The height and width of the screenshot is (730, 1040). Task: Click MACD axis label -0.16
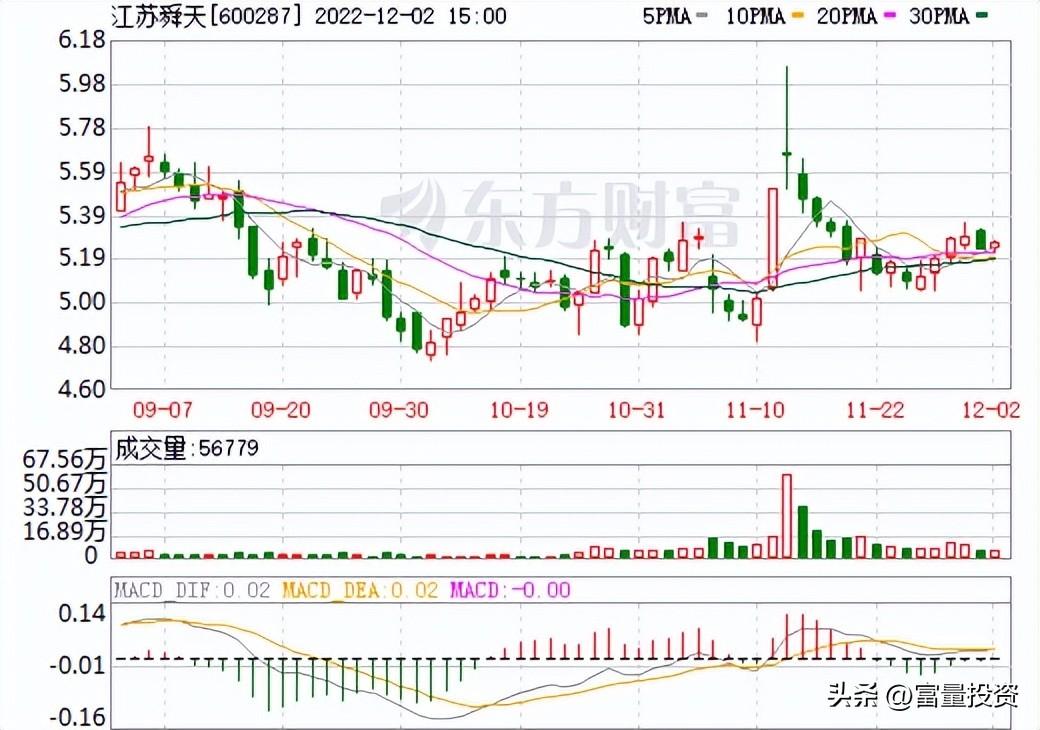click(x=77, y=717)
